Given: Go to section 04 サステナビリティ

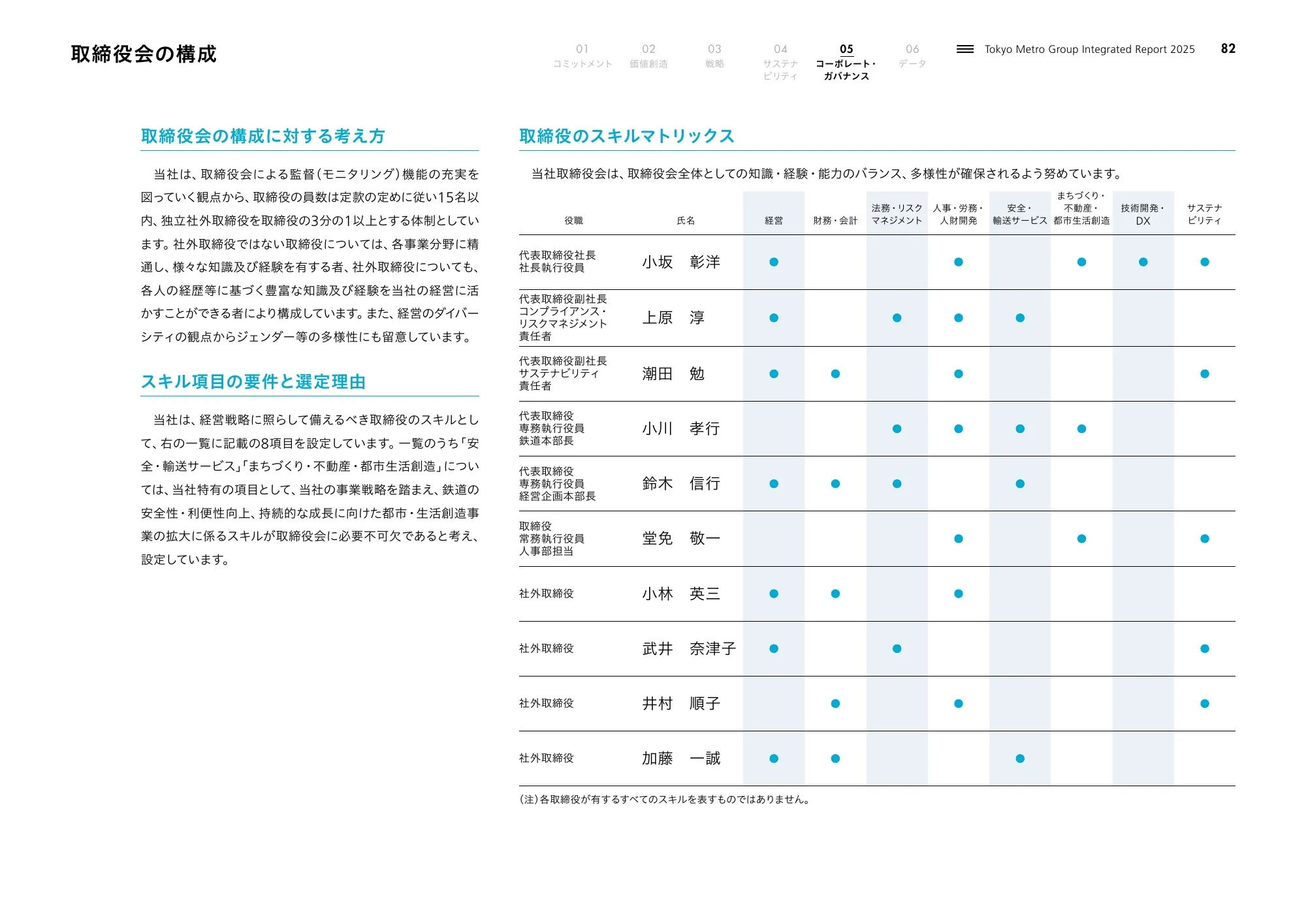Looking at the screenshot, I should click(x=780, y=62).
